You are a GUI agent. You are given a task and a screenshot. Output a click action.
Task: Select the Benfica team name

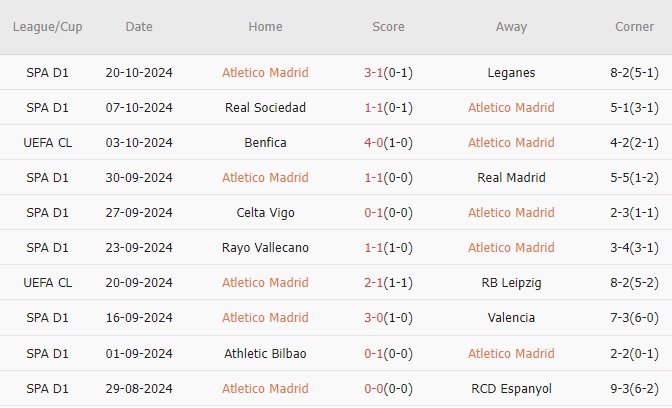[265, 142]
